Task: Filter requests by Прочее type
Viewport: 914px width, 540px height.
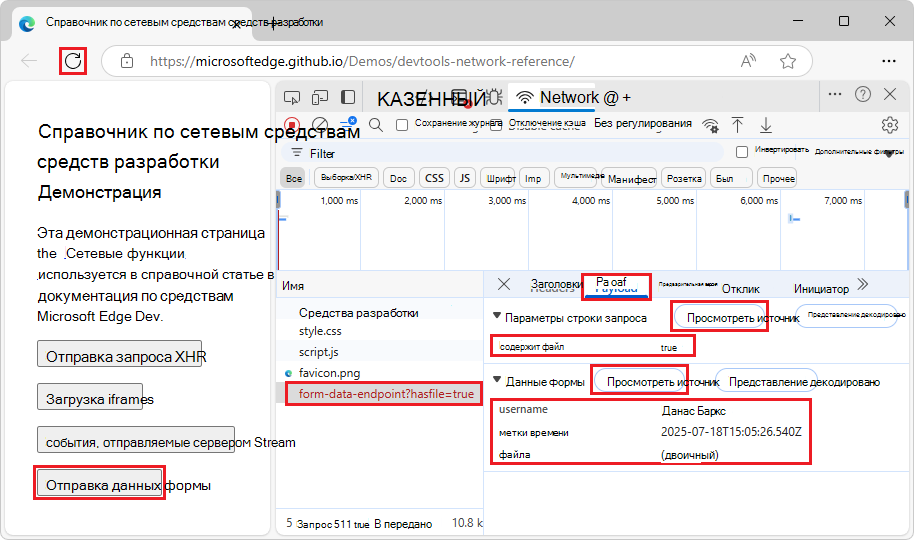Action: click(x=778, y=178)
